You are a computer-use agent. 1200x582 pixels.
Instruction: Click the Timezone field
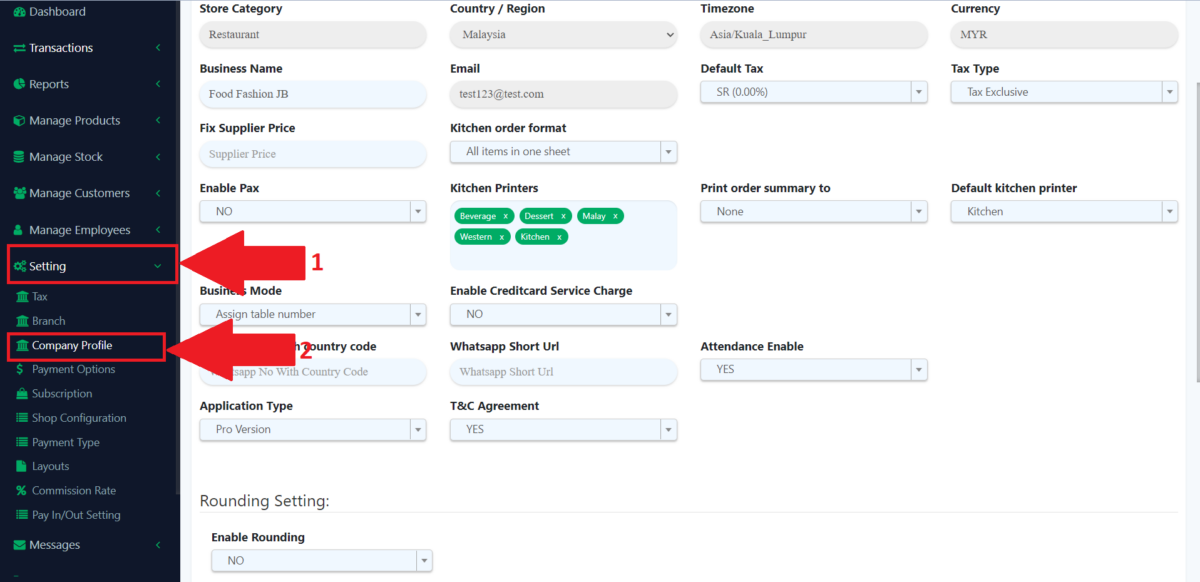814,34
